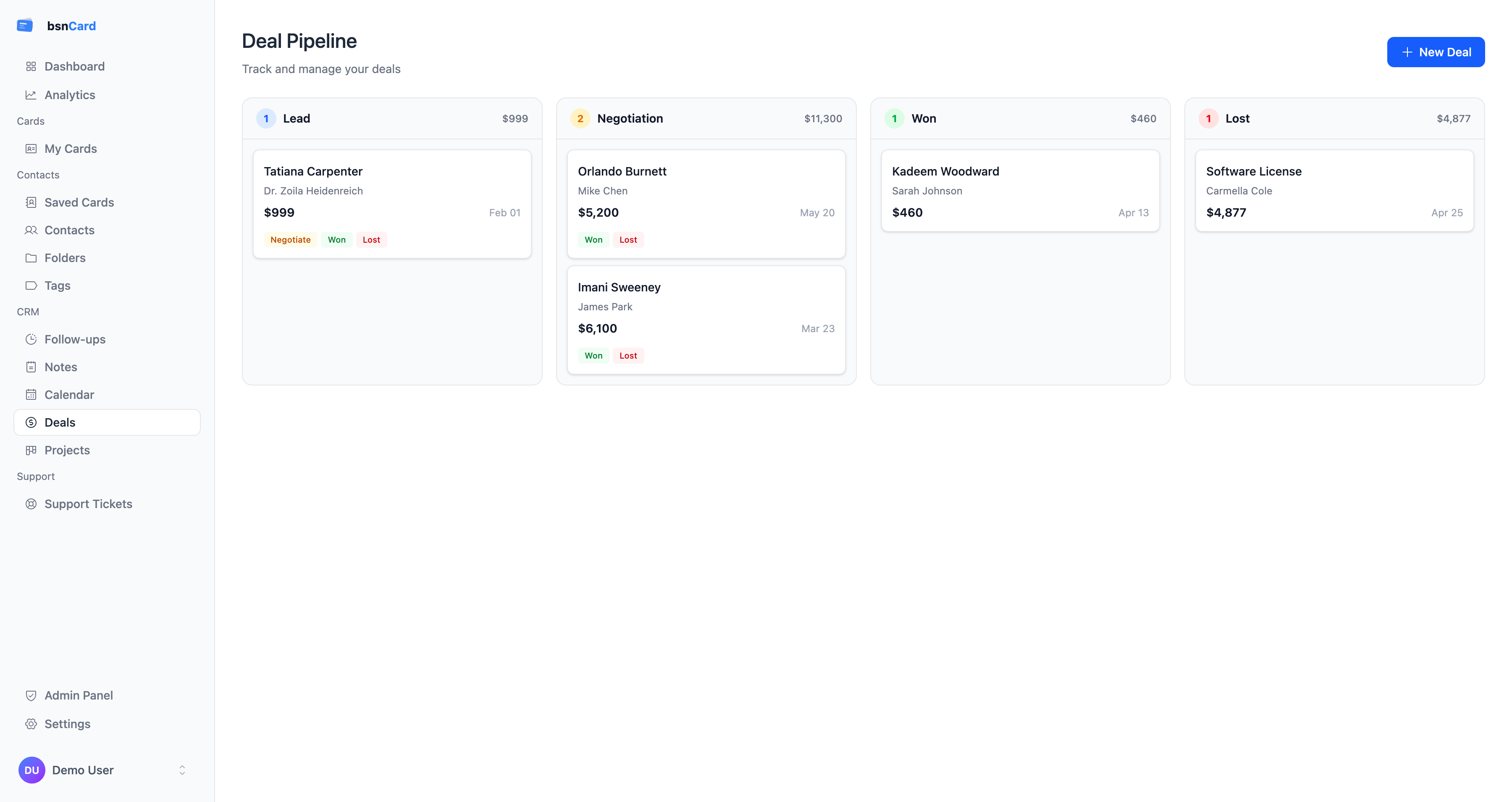Open the Kadeem Woodward deal card

point(1019,191)
